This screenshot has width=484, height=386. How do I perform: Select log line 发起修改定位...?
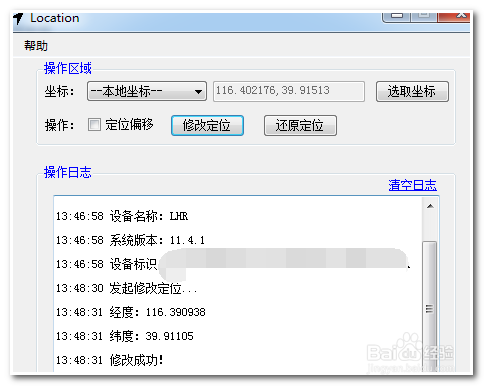[x=126, y=288]
